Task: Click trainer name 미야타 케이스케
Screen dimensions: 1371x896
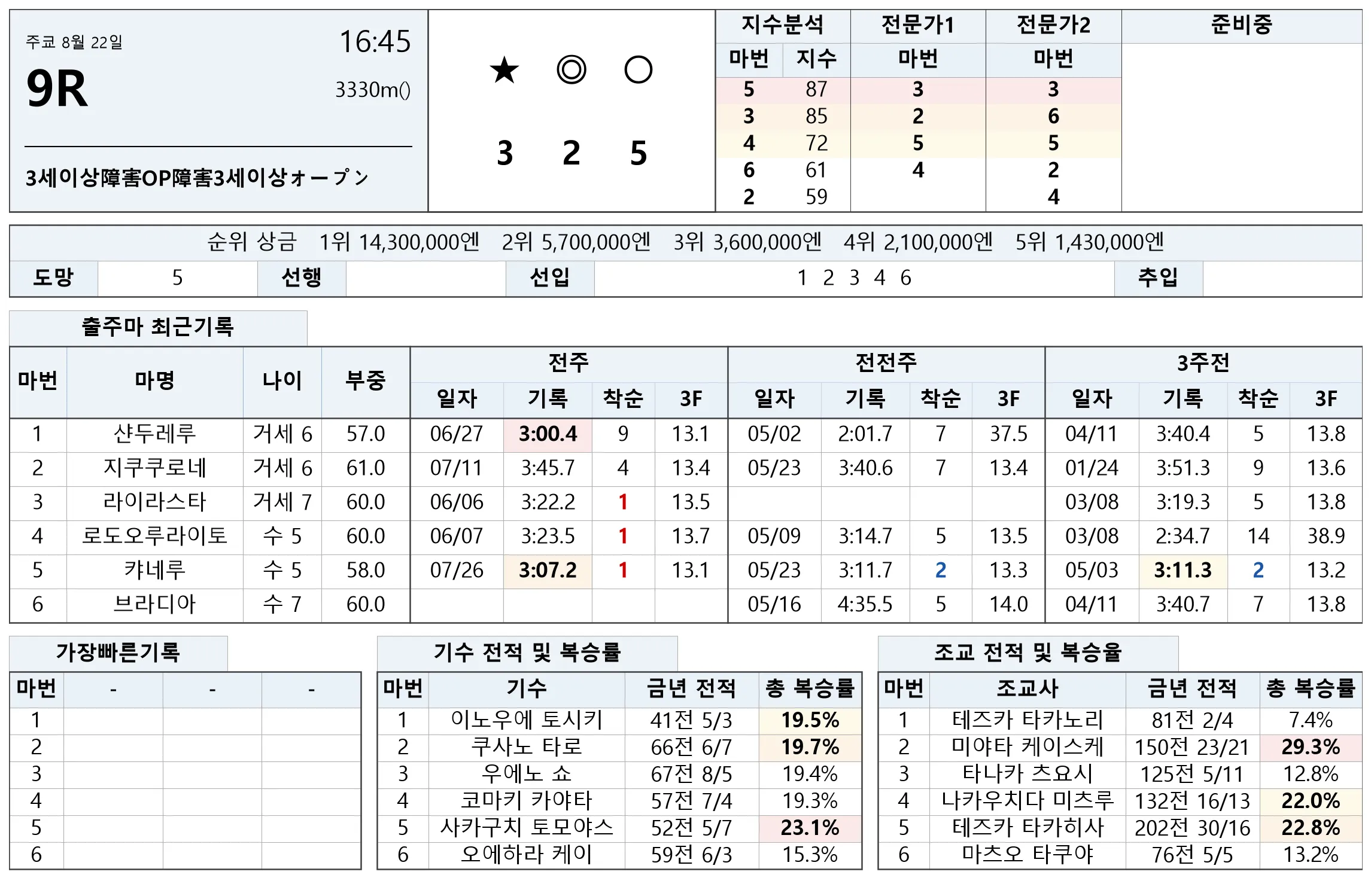Action: pyautogui.click(x=1028, y=747)
